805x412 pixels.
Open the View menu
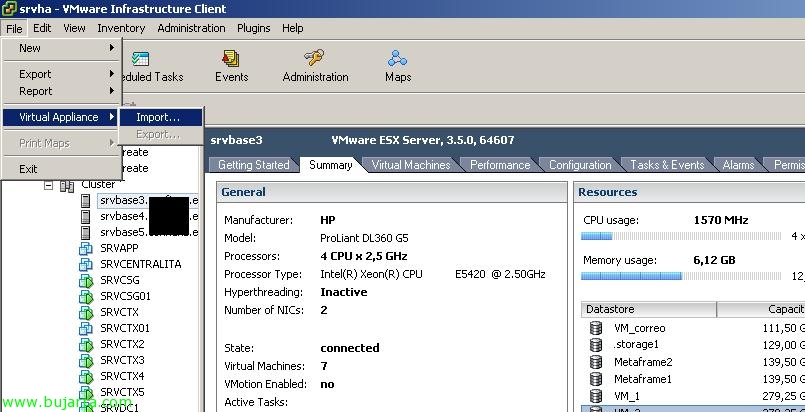[74, 28]
